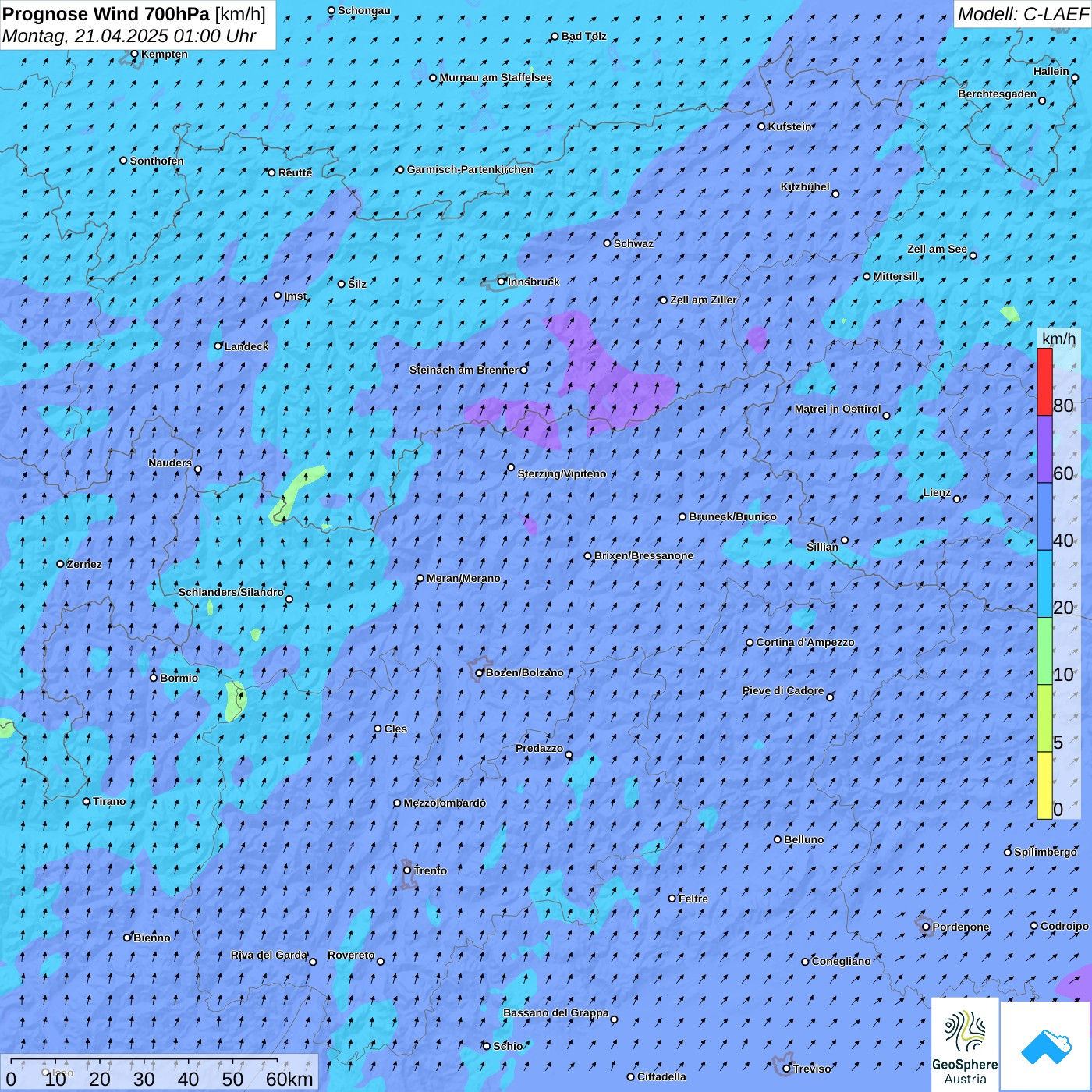Click the Steinach am Brenner label
This screenshot has height=1092, width=1092.
pyautogui.click(x=463, y=370)
